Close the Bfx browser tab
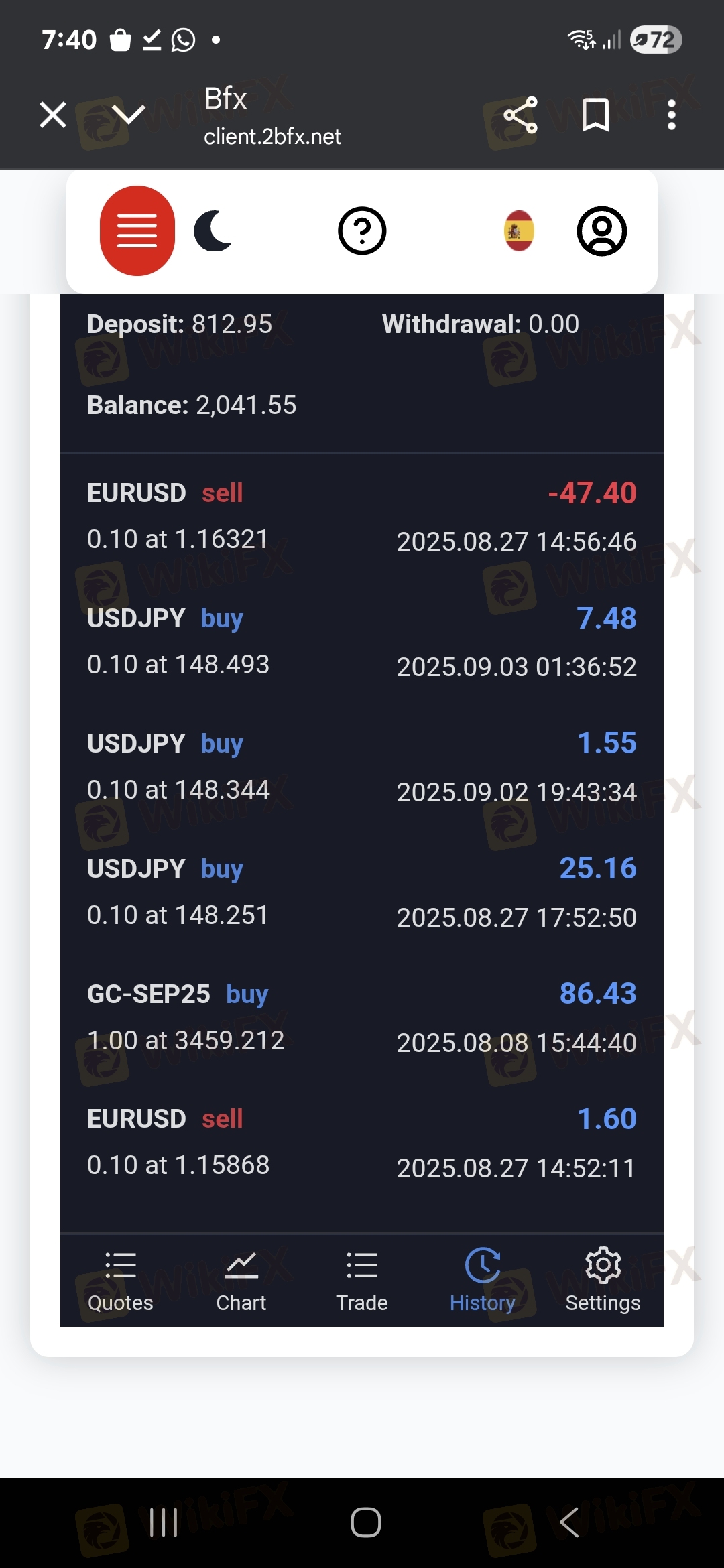The height and width of the screenshot is (1568, 724). 53,115
